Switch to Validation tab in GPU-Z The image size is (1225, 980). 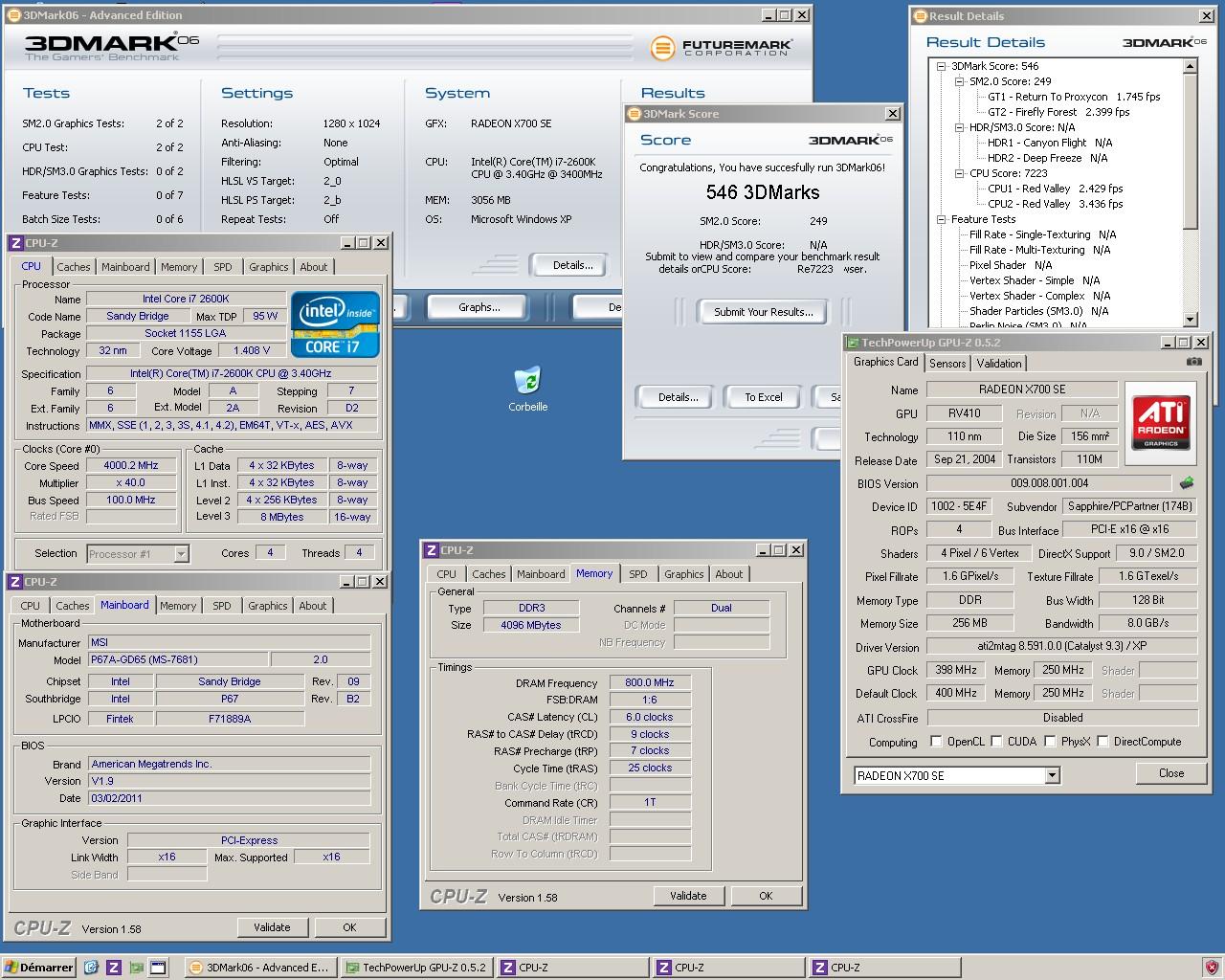(998, 364)
